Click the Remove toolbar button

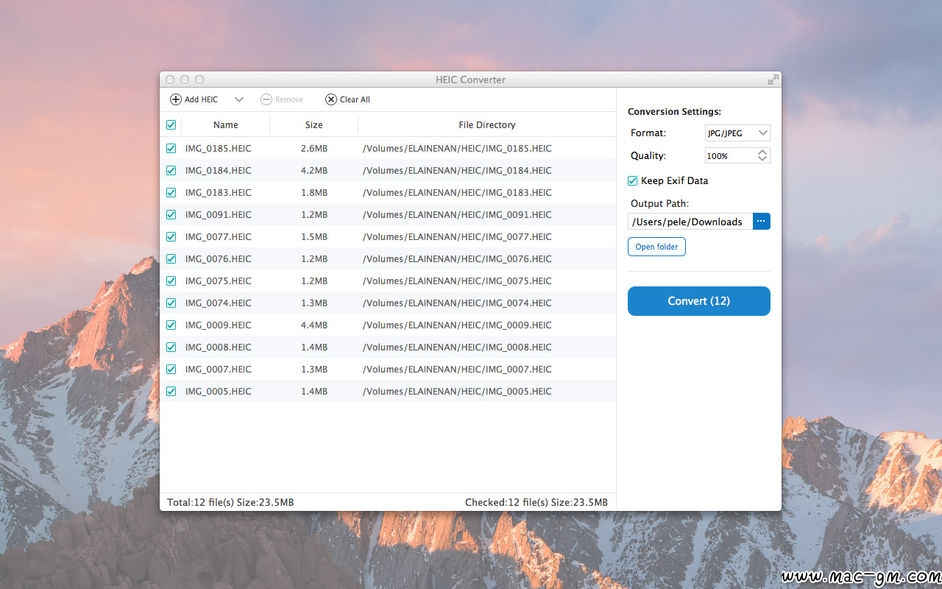[282, 100]
